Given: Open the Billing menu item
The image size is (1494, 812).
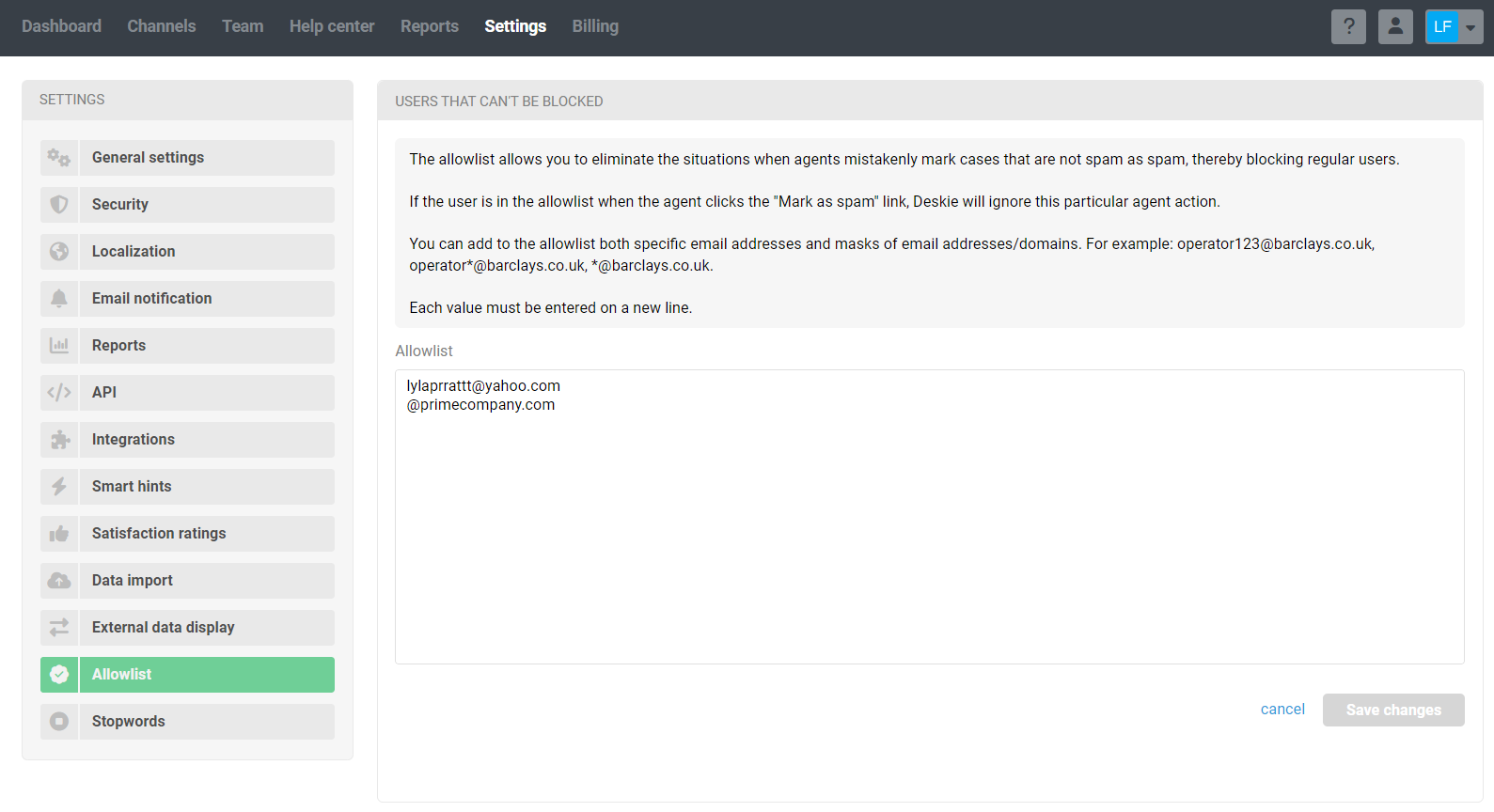Looking at the screenshot, I should tap(595, 26).
